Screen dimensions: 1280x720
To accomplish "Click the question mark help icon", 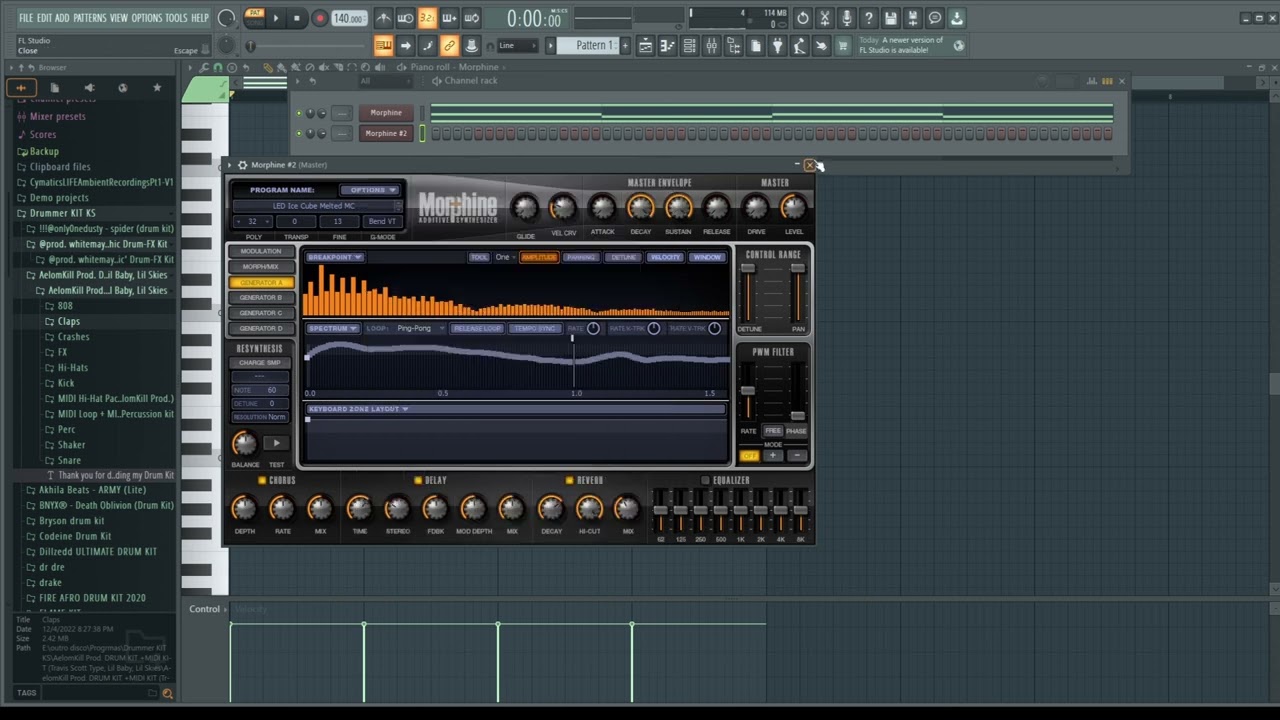I will 868,18.
